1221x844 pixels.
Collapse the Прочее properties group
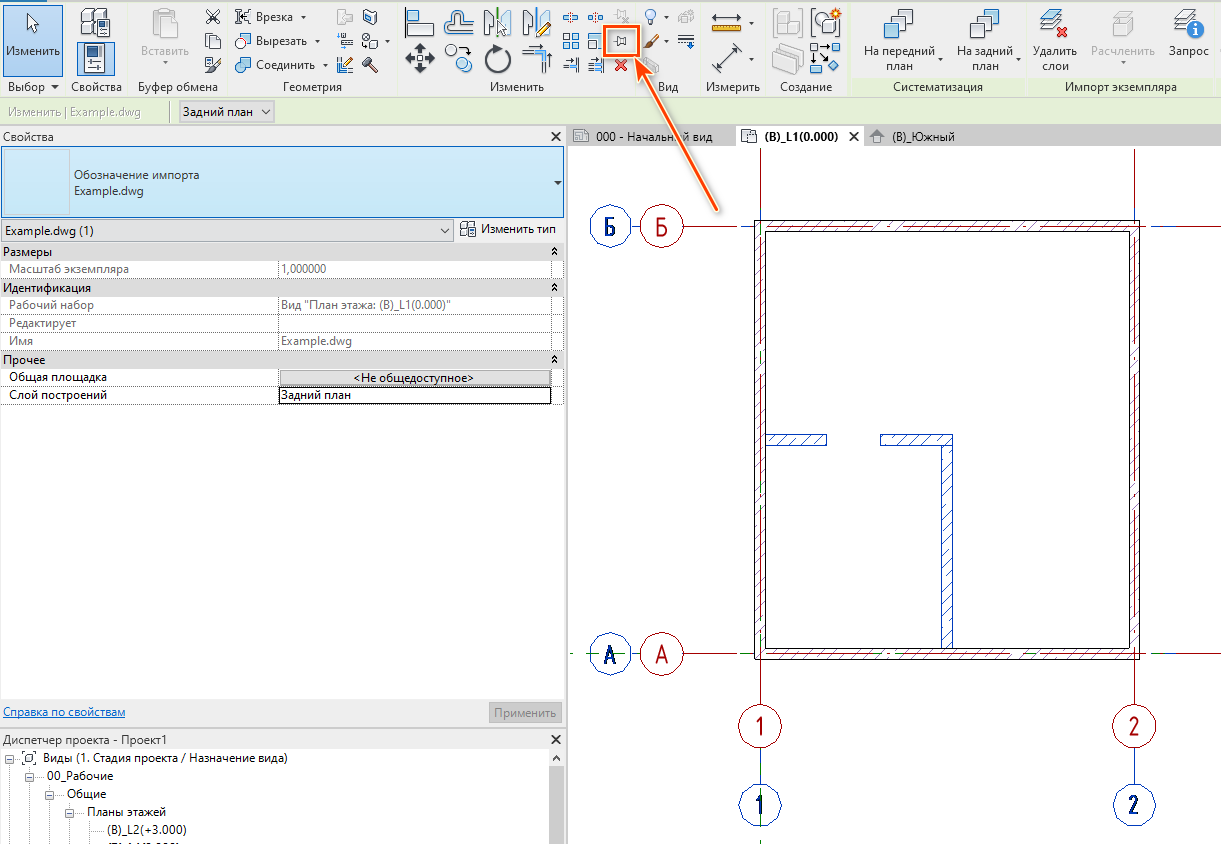tap(555, 360)
